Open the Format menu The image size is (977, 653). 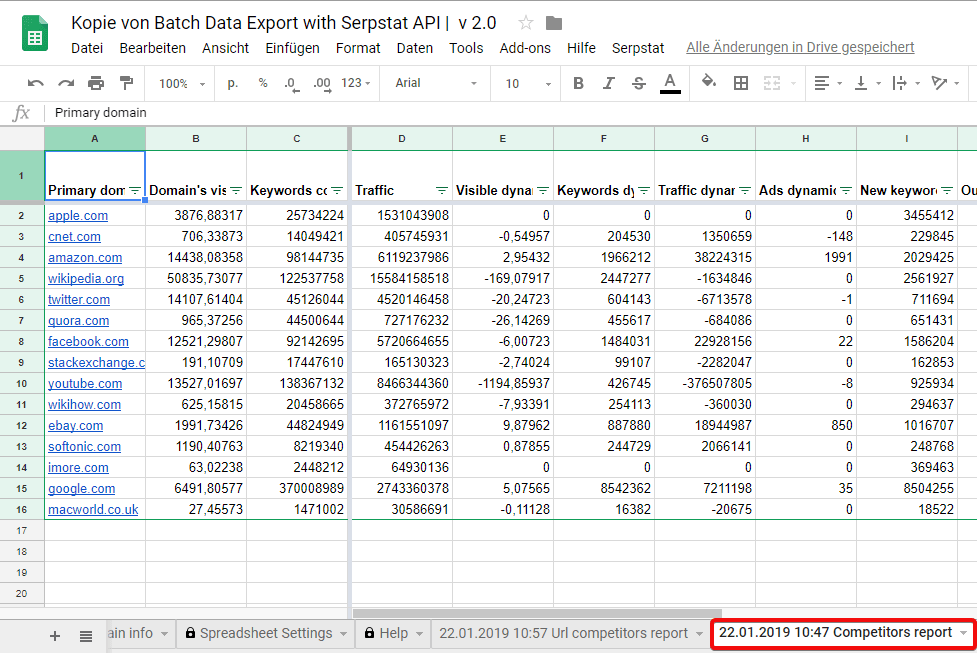point(358,48)
